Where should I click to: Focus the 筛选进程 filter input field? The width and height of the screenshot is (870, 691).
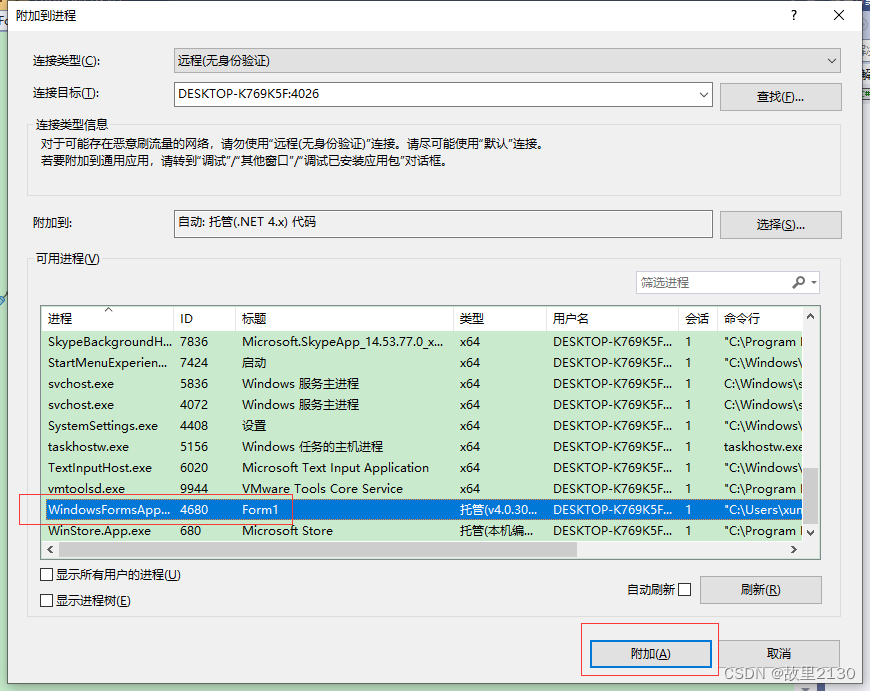tap(715, 283)
